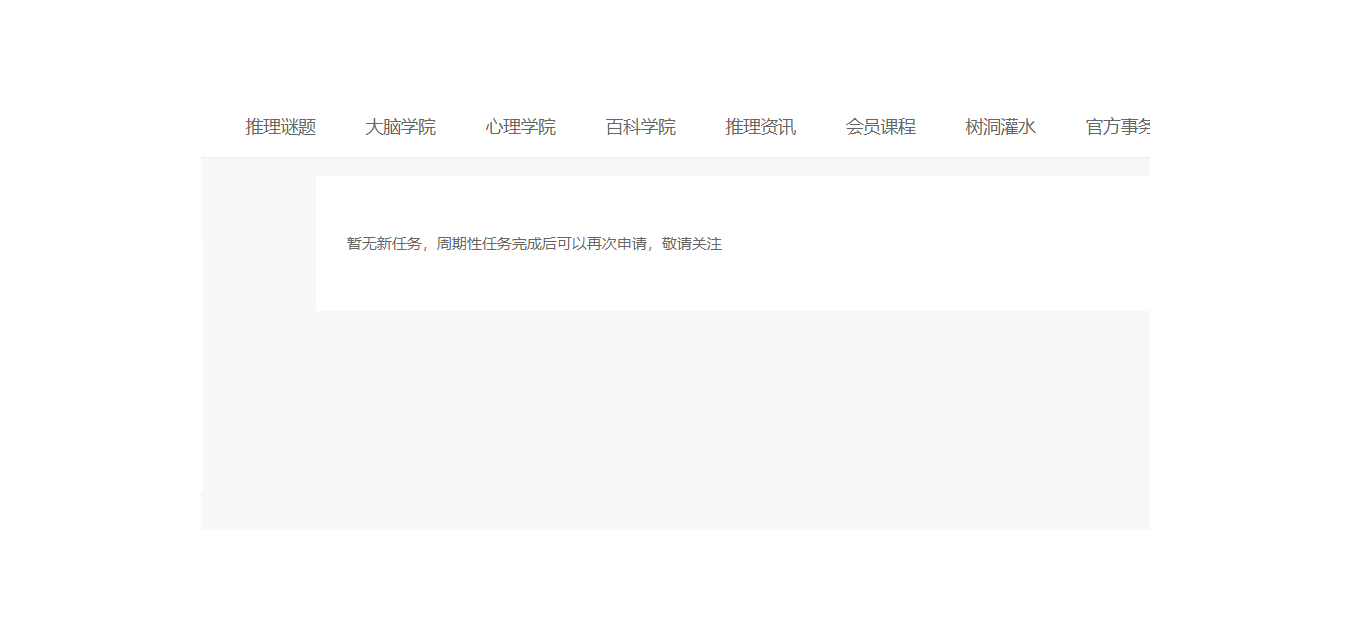Click the 会员课程 menu entry

click(x=880, y=127)
